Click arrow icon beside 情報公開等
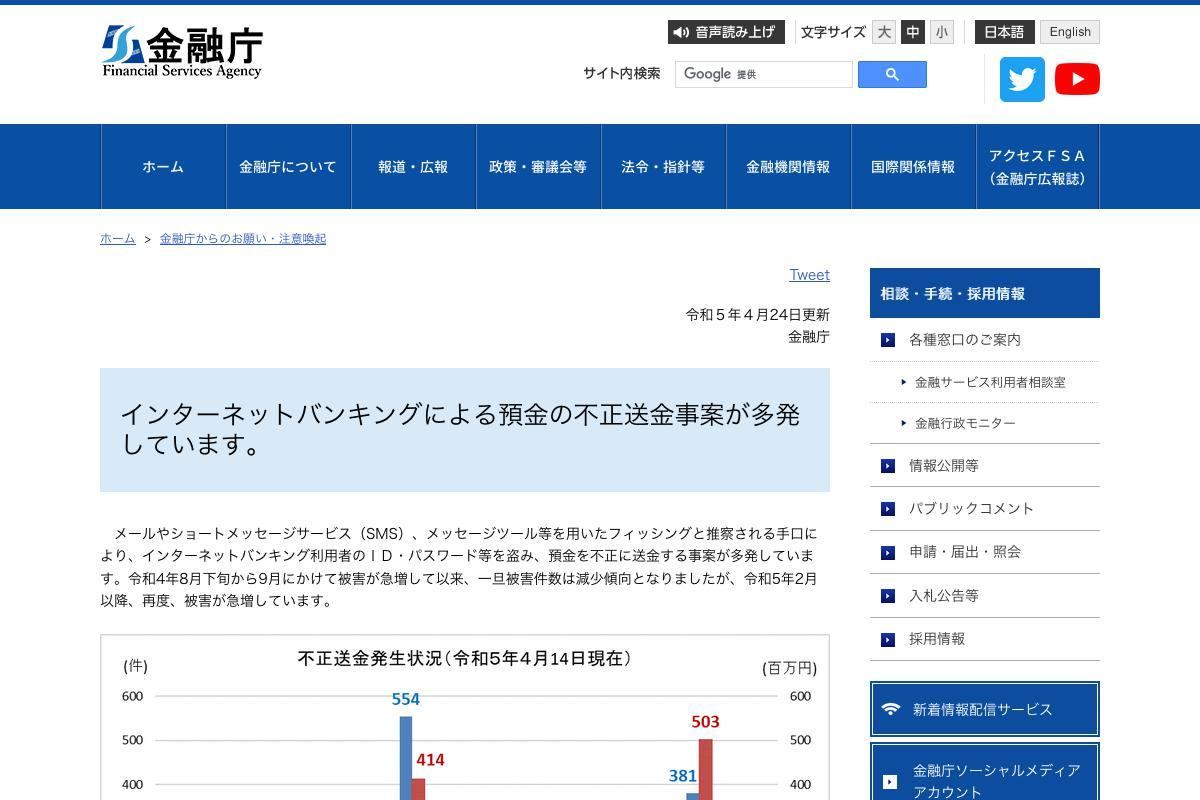Viewport: 1200px width, 800px height. pyautogui.click(x=888, y=466)
